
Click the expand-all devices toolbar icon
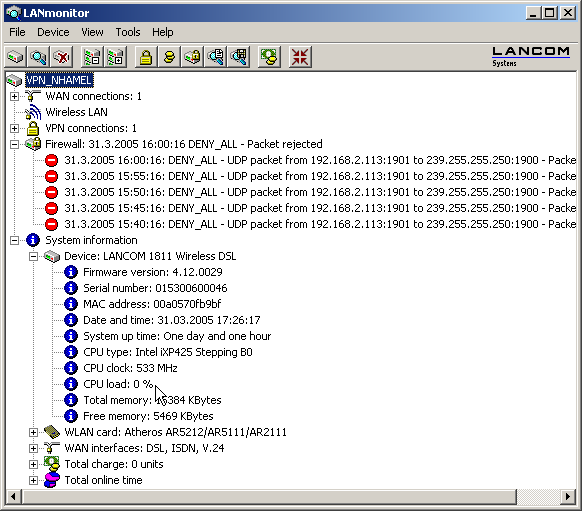click(x=115, y=57)
